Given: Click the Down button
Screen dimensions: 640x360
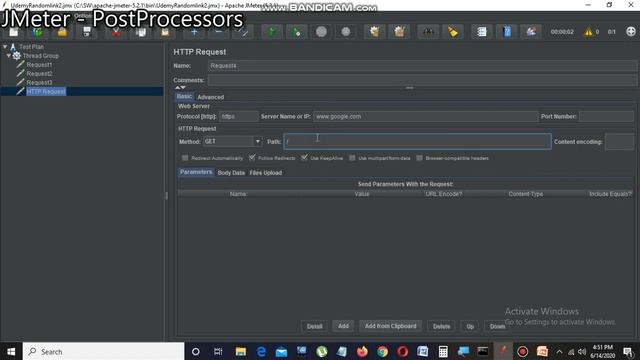Looking at the screenshot, I should click(x=497, y=326).
